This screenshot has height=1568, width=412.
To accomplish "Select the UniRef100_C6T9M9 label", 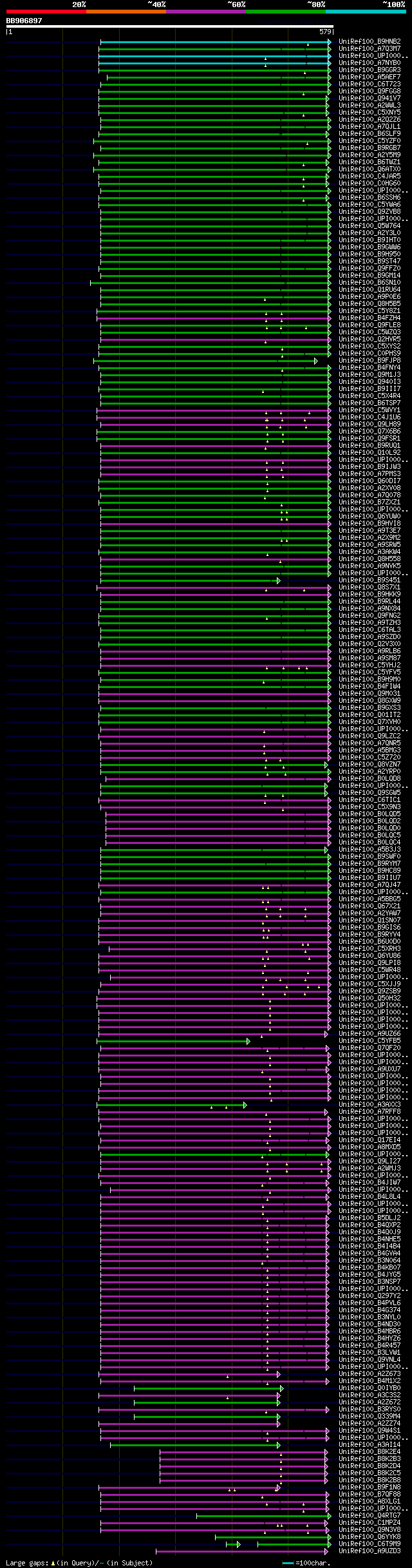I will 370,1544.
